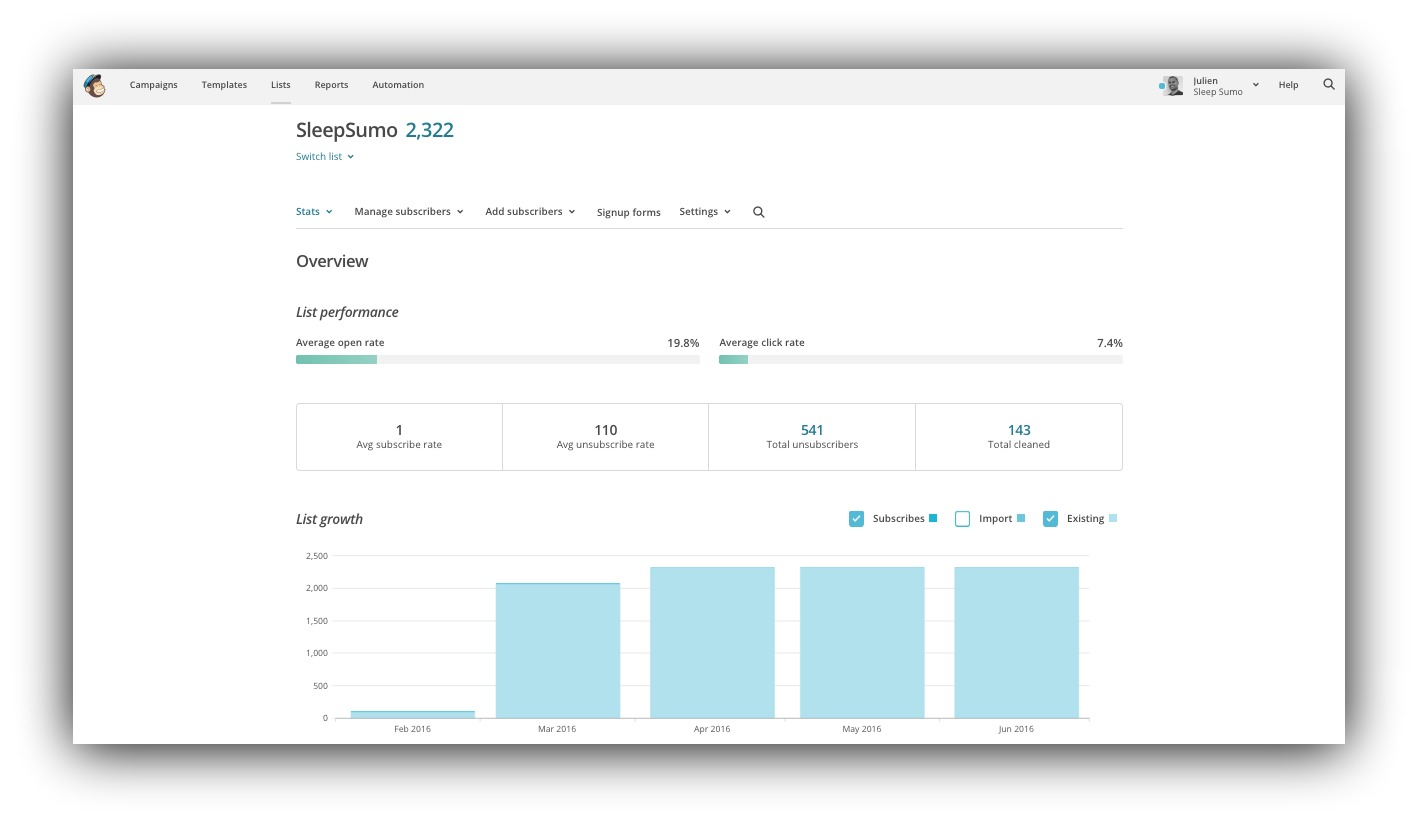Click the Import legend color swatch
The height and width of the screenshot is (821, 1418).
click(x=1021, y=518)
